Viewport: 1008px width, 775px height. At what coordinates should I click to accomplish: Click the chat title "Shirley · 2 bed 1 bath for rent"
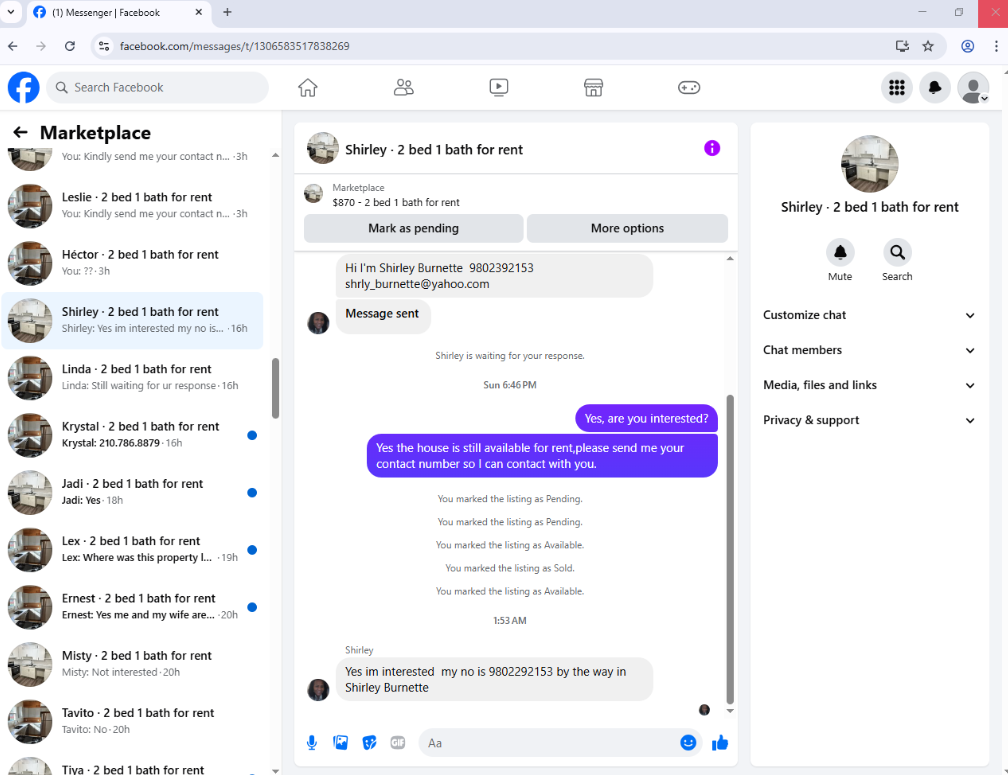434,150
